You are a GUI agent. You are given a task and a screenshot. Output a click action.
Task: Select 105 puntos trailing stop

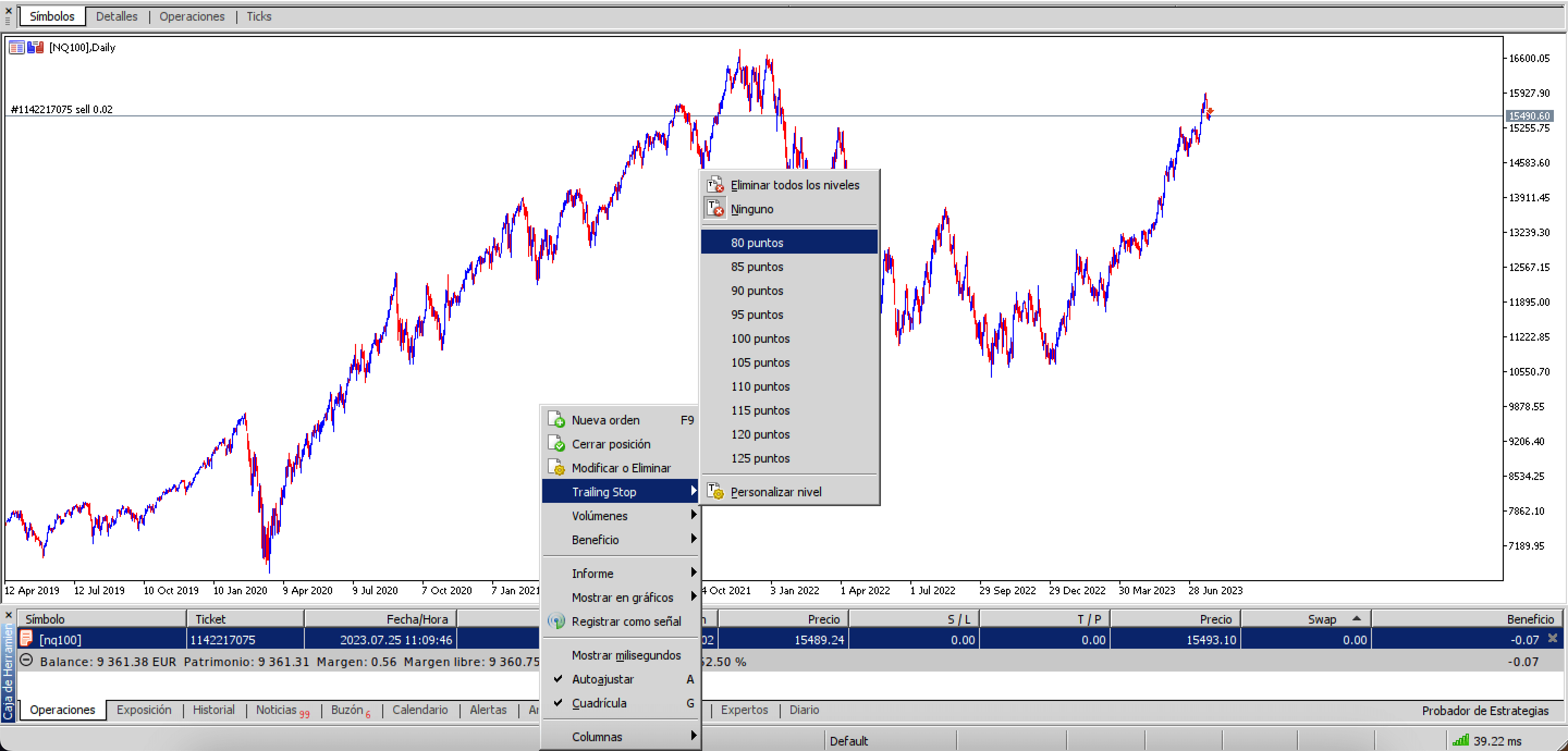tap(789, 362)
